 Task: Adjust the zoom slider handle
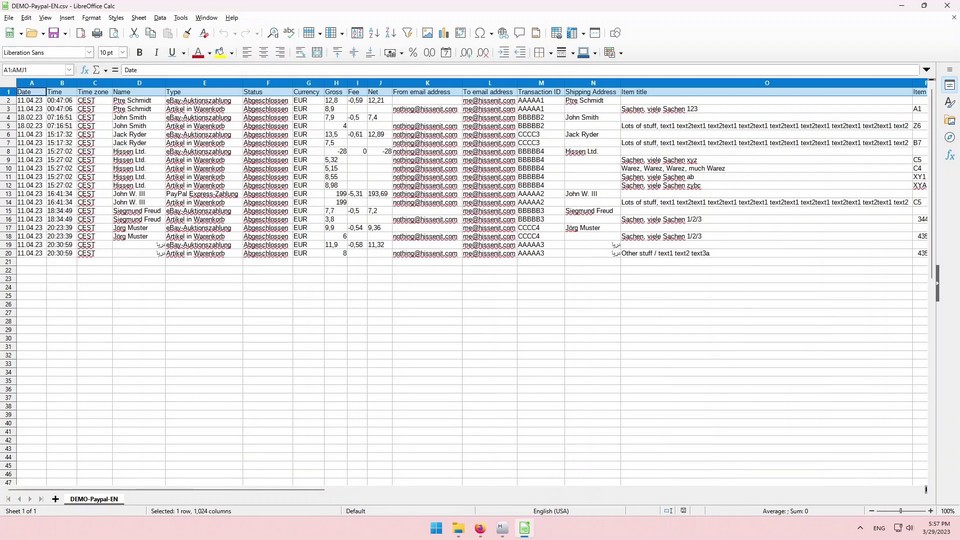(x=901, y=511)
